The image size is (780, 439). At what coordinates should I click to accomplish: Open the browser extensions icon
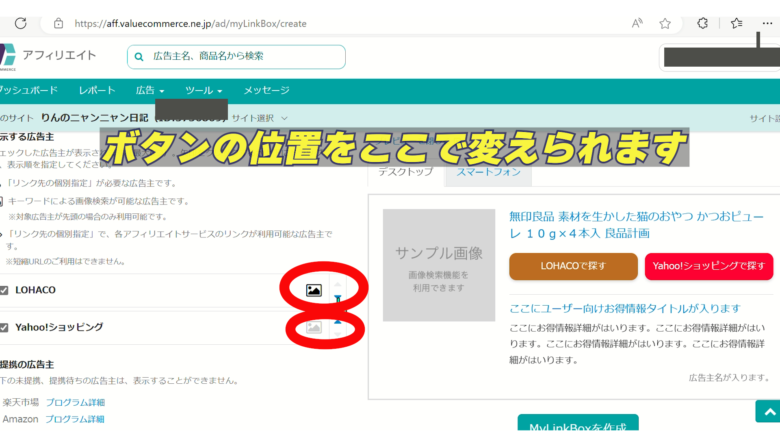coord(703,23)
